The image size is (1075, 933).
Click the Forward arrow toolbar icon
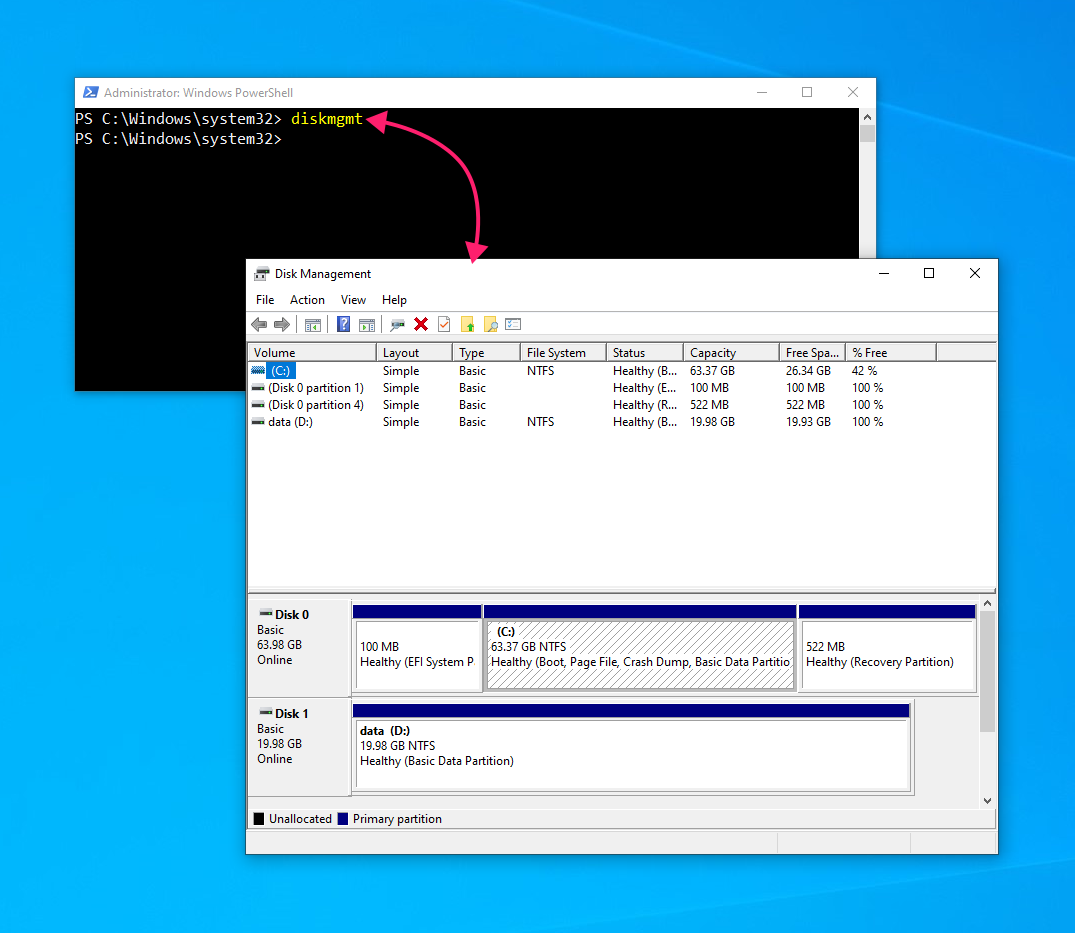282,324
